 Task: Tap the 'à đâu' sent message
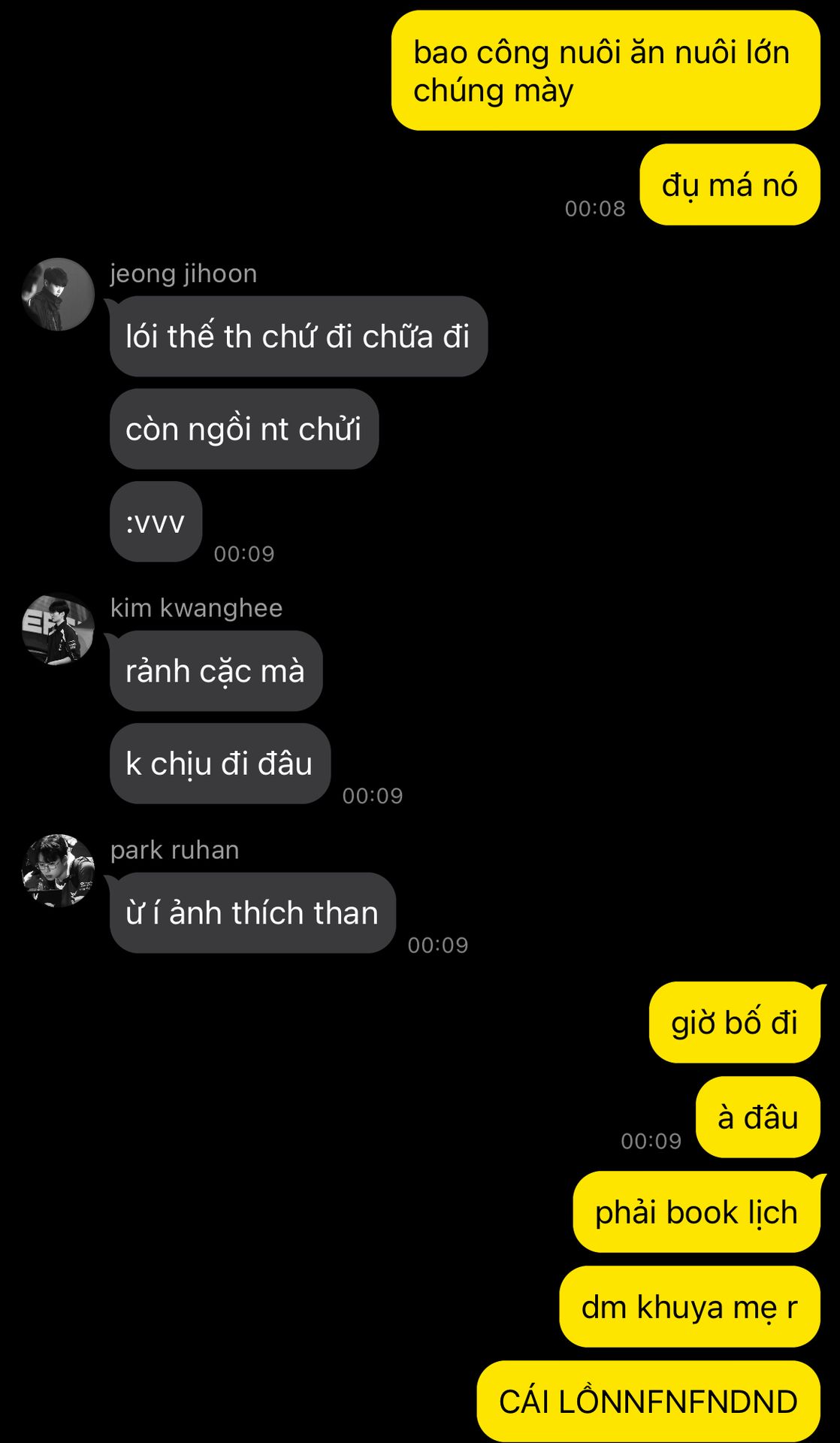(758, 1117)
